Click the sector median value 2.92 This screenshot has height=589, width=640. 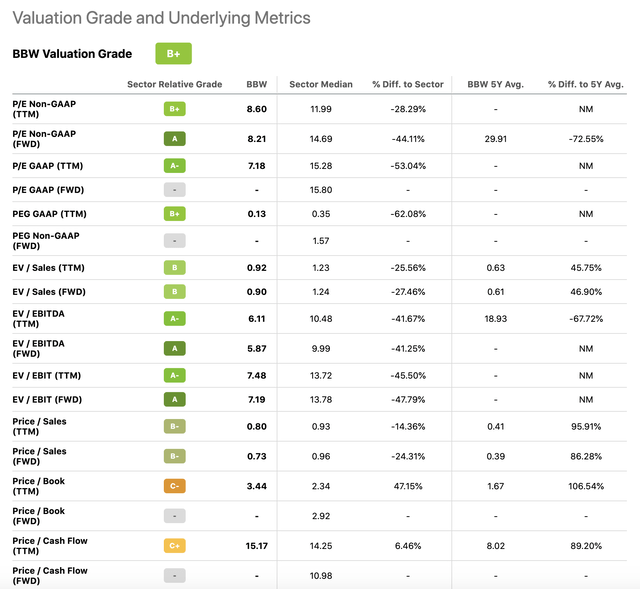pos(321,516)
